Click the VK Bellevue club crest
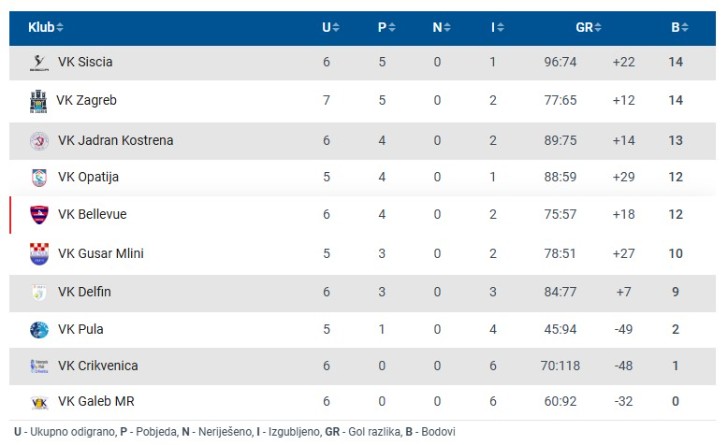Image resolution: width=728 pixels, height=445 pixels. click(39, 215)
